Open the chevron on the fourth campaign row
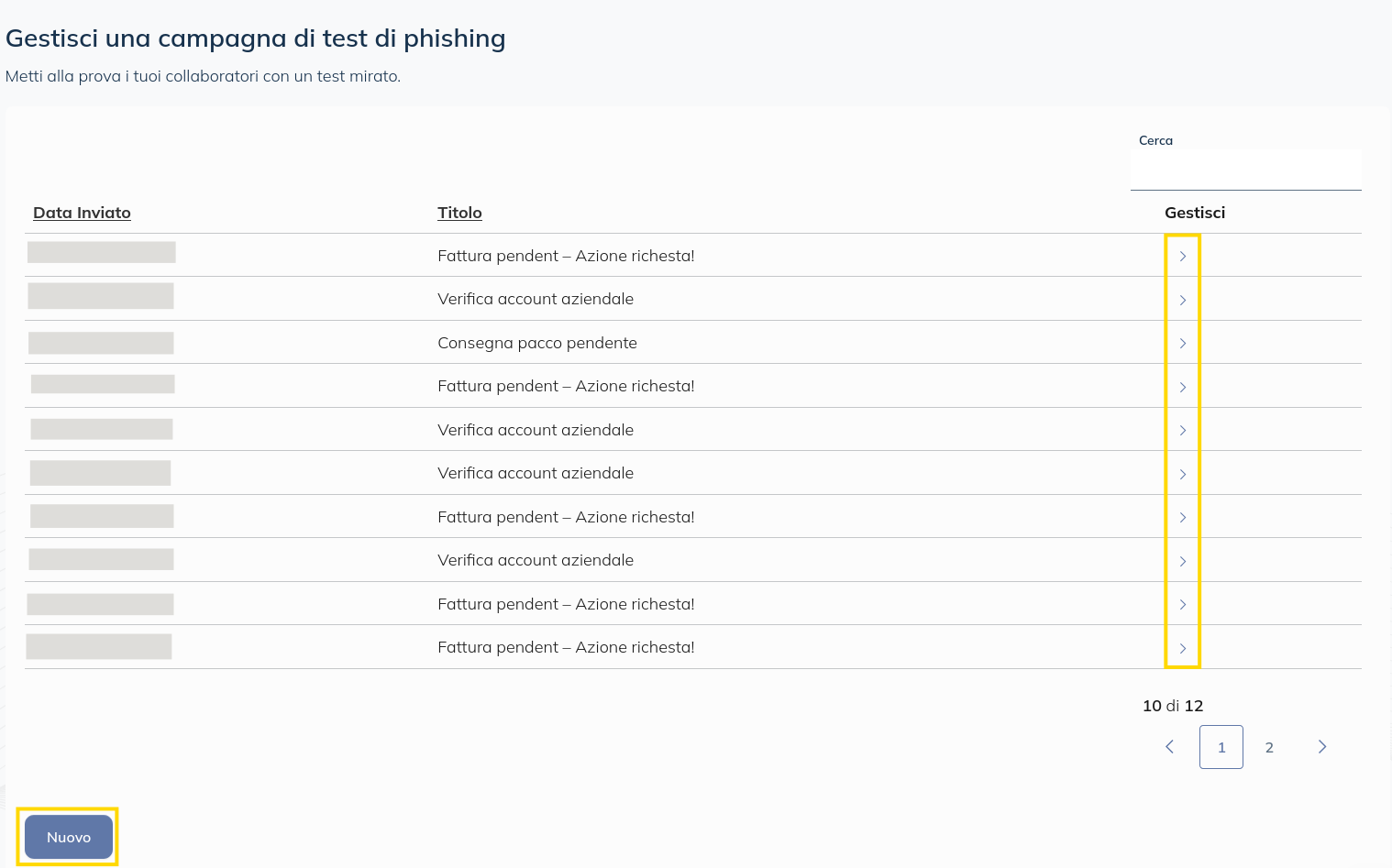Image resolution: width=1392 pixels, height=868 pixels. [1182, 386]
